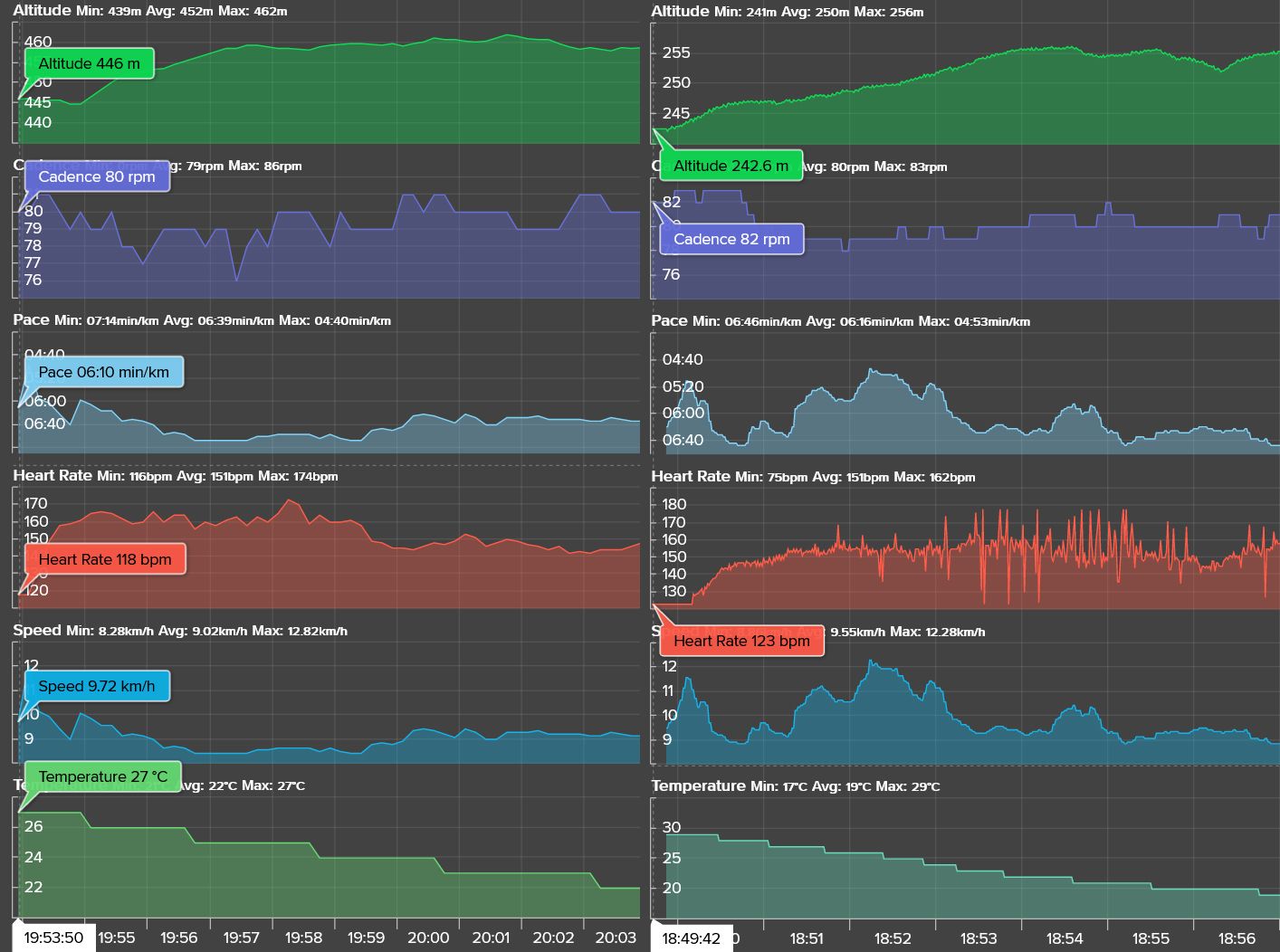Click the 'Min: 06:46min/km' pace stat

747,321
